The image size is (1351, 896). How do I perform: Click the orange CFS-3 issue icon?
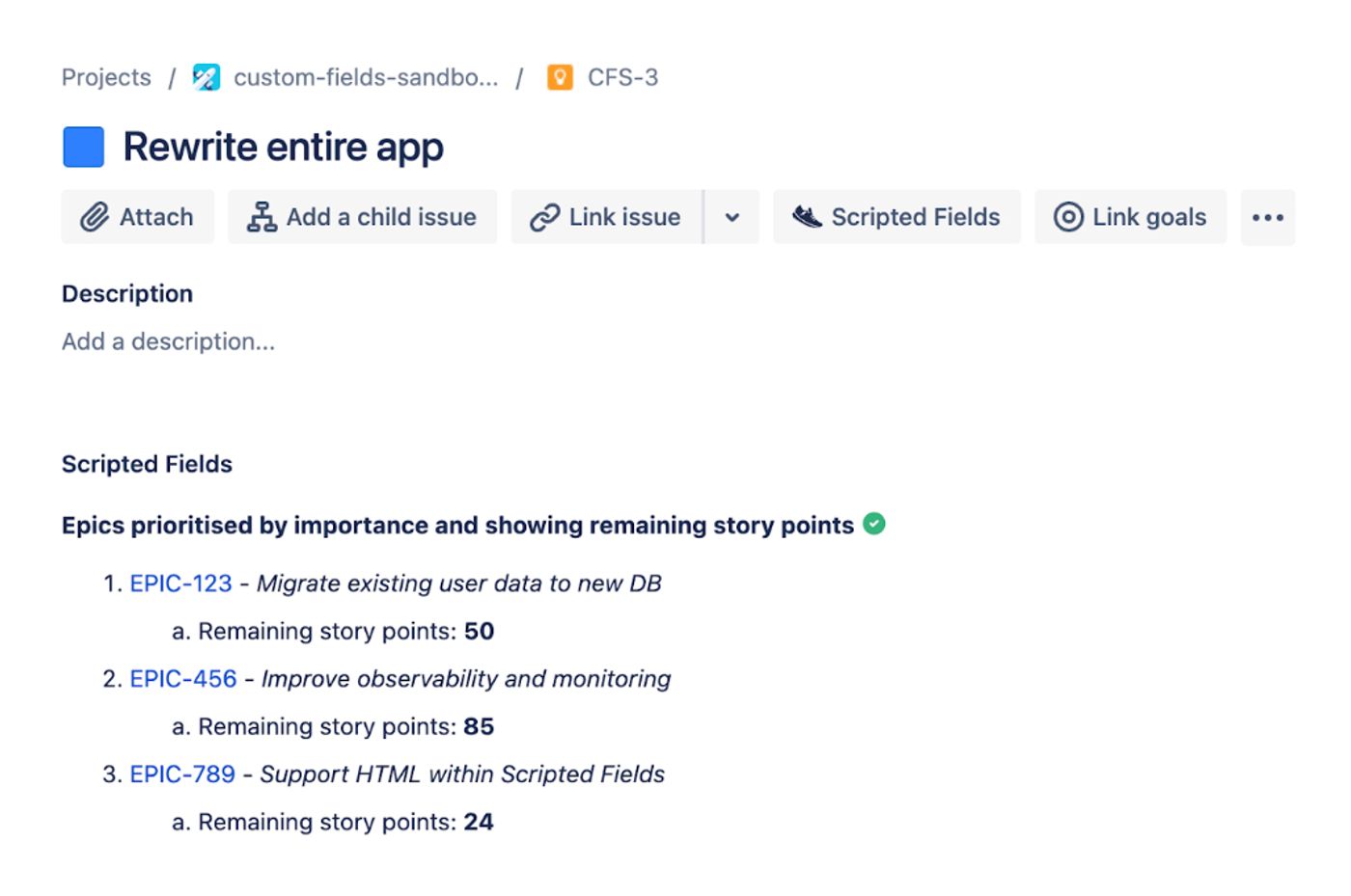pyautogui.click(x=560, y=77)
